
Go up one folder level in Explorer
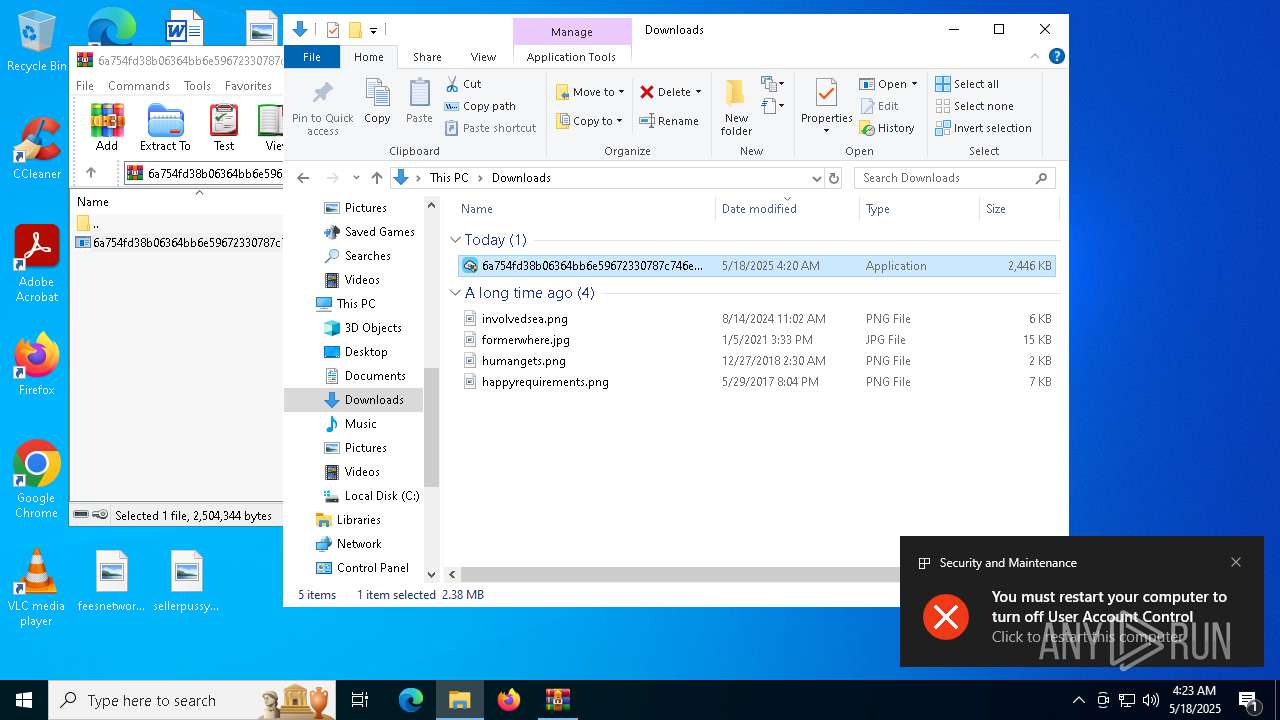coord(377,178)
